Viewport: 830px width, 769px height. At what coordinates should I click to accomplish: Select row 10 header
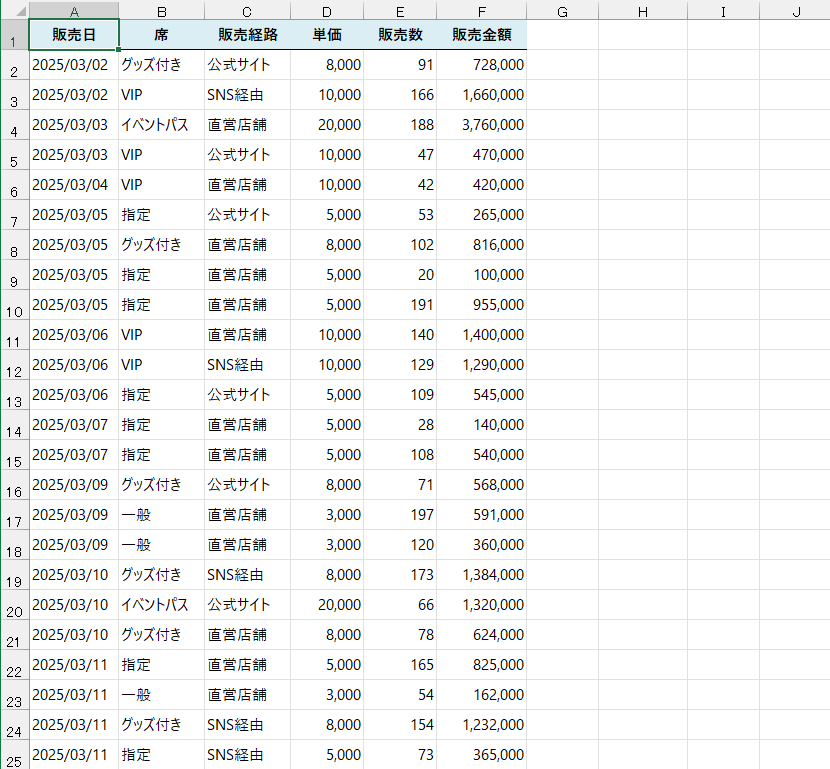[14, 305]
